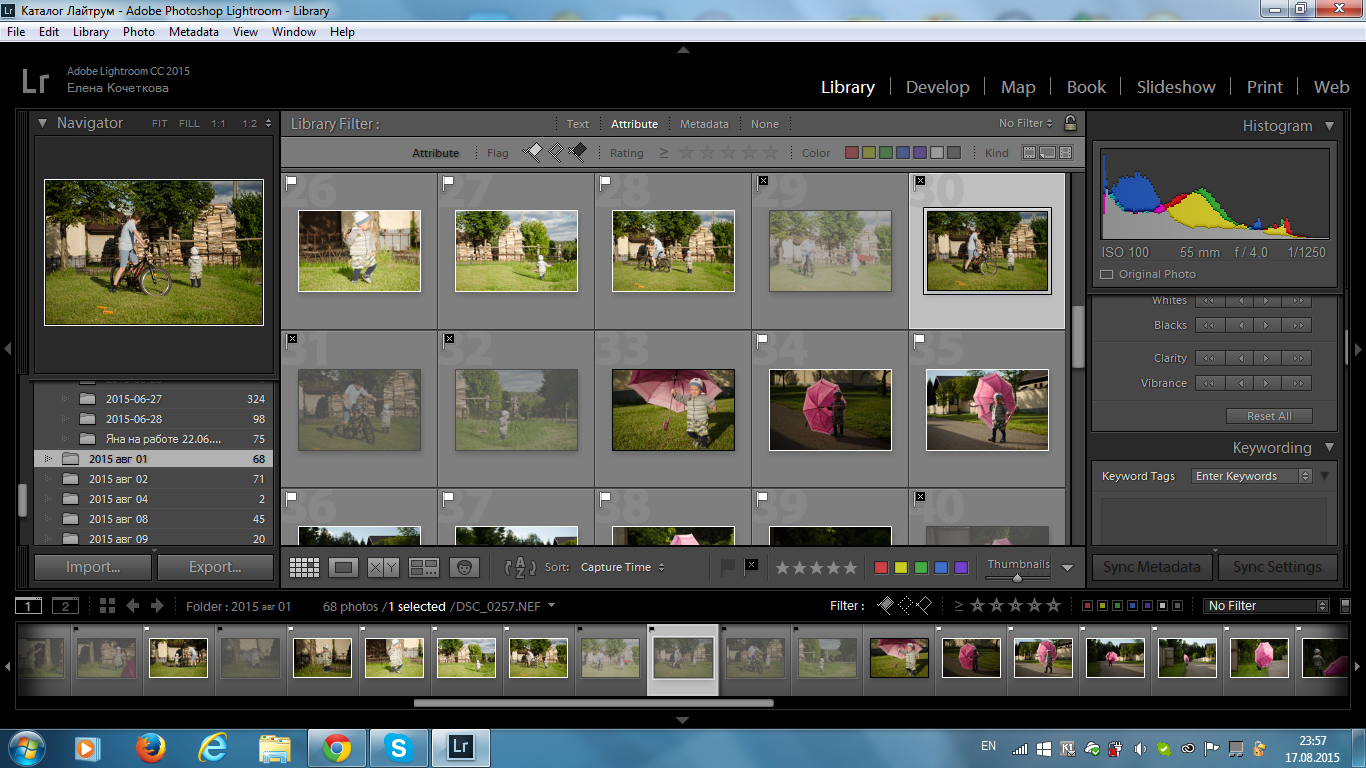The width and height of the screenshot is (1366, 768).
Task: Open People view face icon
Action: pos(464,567)
